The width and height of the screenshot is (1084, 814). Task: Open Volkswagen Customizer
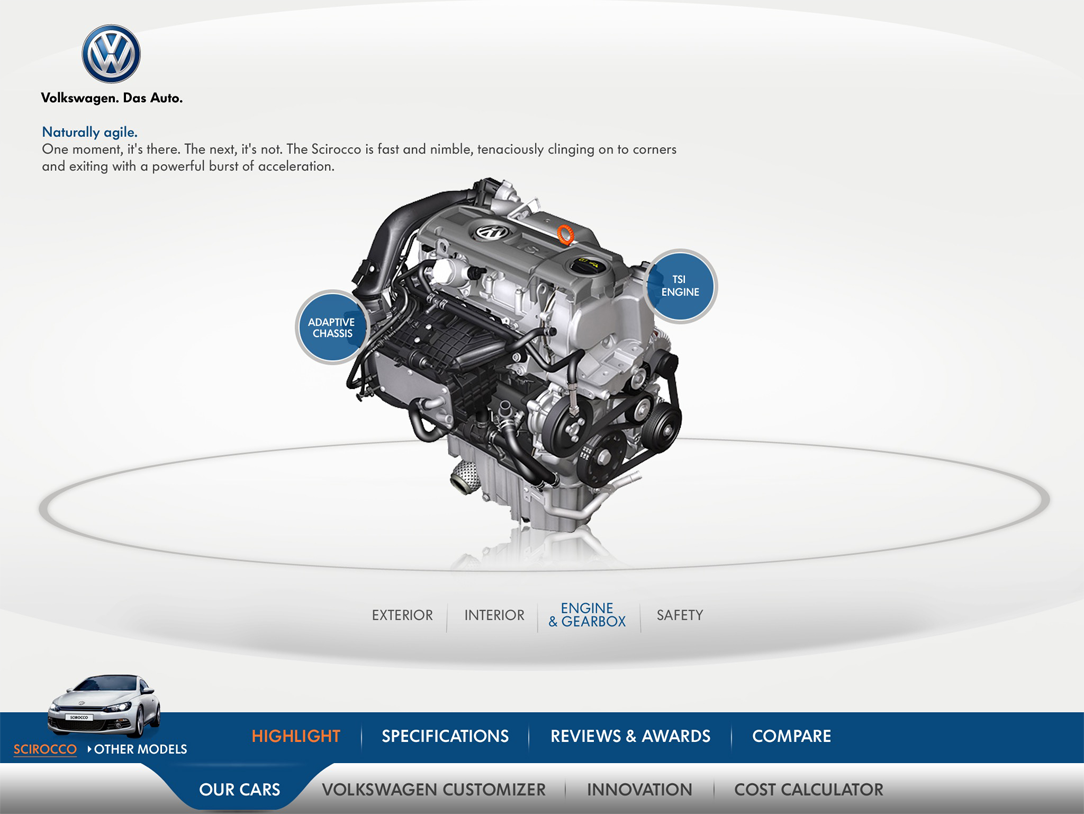point(433,789)
